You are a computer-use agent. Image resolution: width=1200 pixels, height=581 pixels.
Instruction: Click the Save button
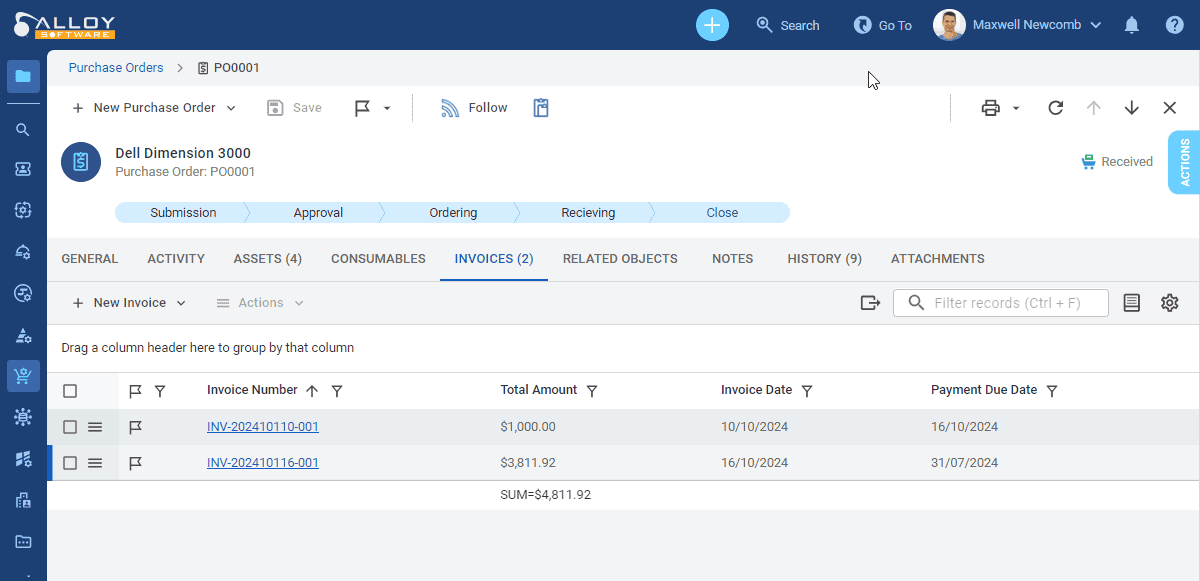click(x=294, y=108)
